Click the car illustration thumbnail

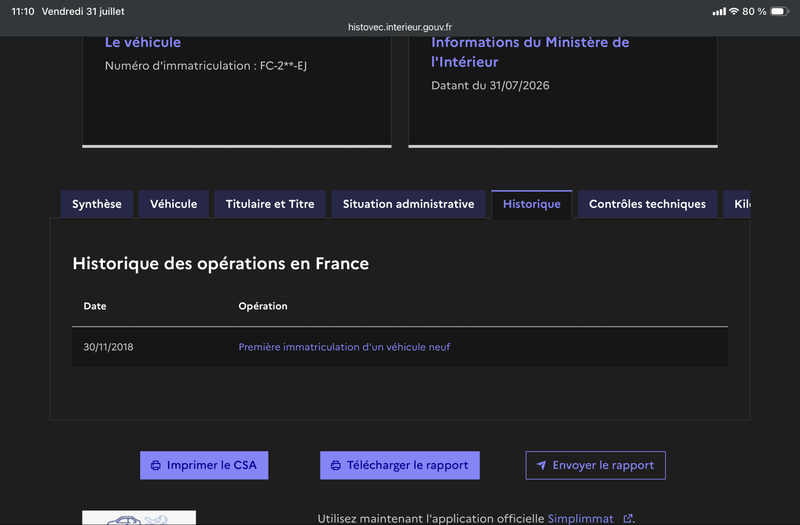pyautogui.click(x=139, y=517)
